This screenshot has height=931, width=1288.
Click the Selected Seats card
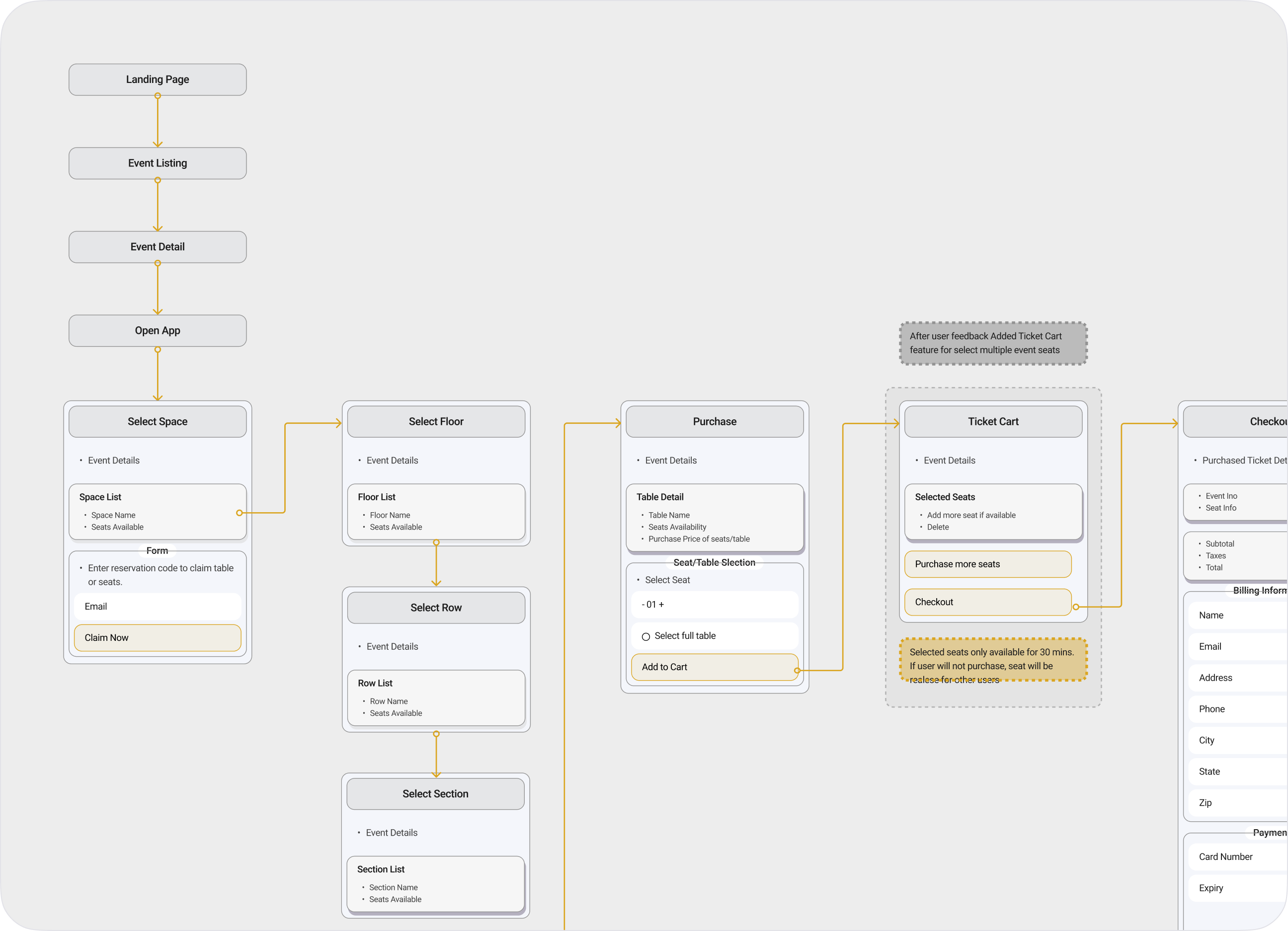coord(993,511)
